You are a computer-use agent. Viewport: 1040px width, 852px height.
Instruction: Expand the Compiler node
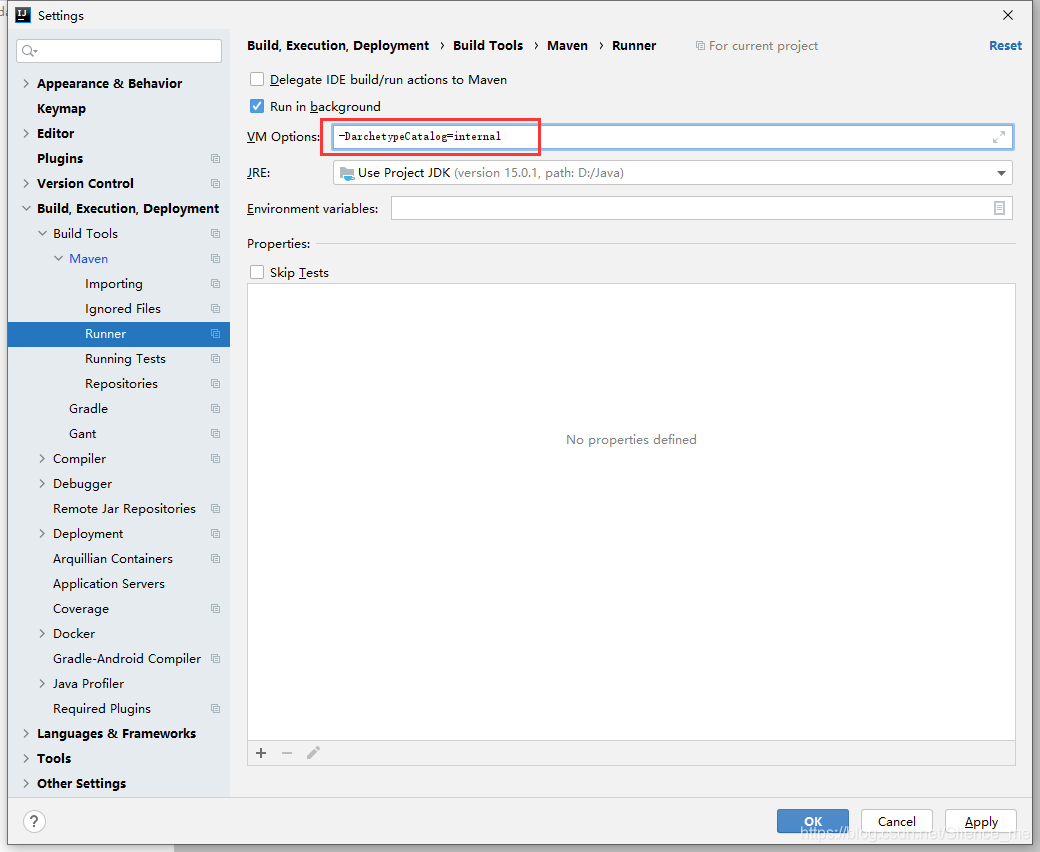[x=42, y=459]
